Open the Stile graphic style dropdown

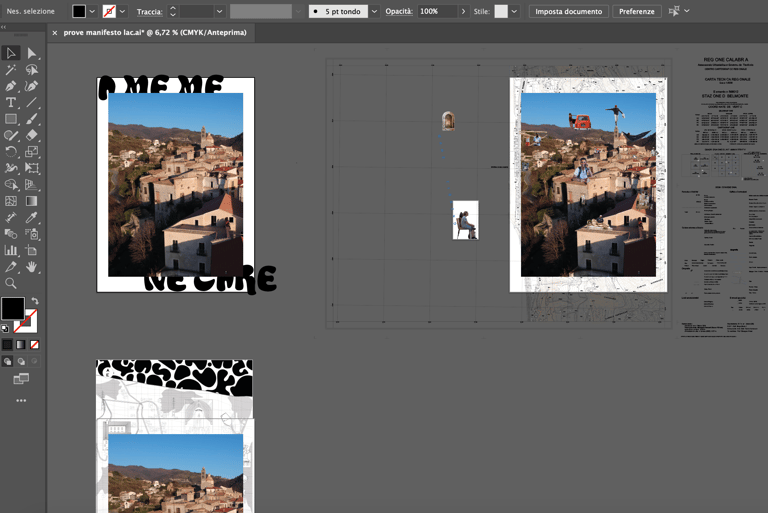(514, 11)
